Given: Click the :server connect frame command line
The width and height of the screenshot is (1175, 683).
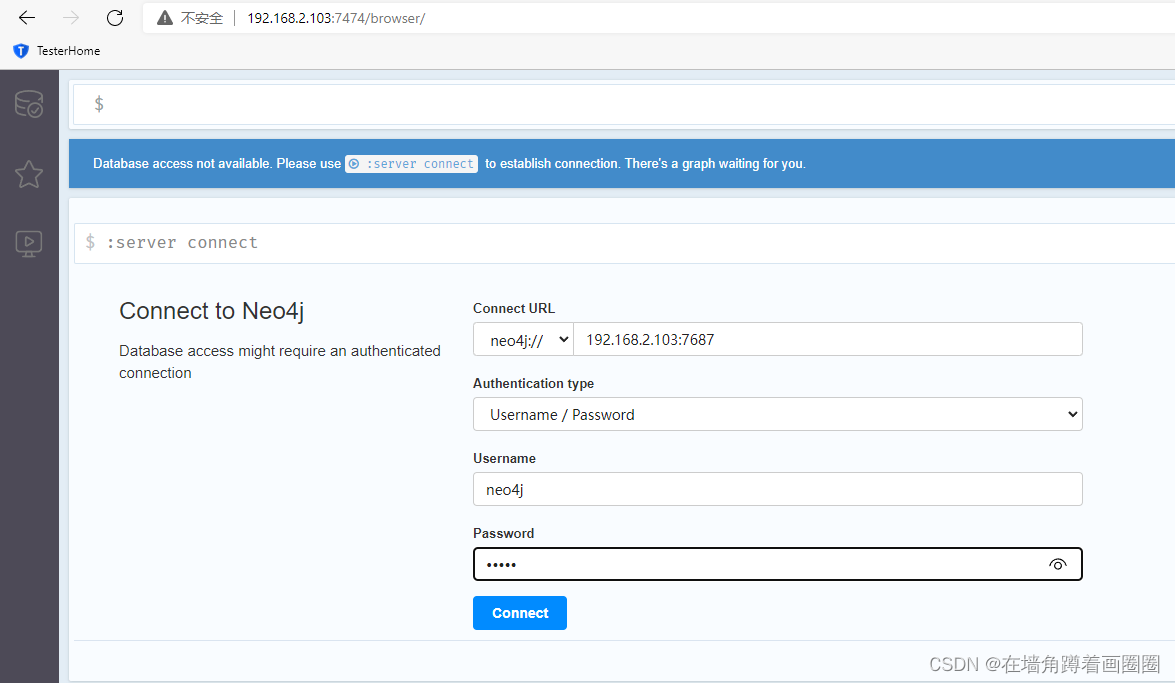Looking at the screenshot, I should (623, 243).
